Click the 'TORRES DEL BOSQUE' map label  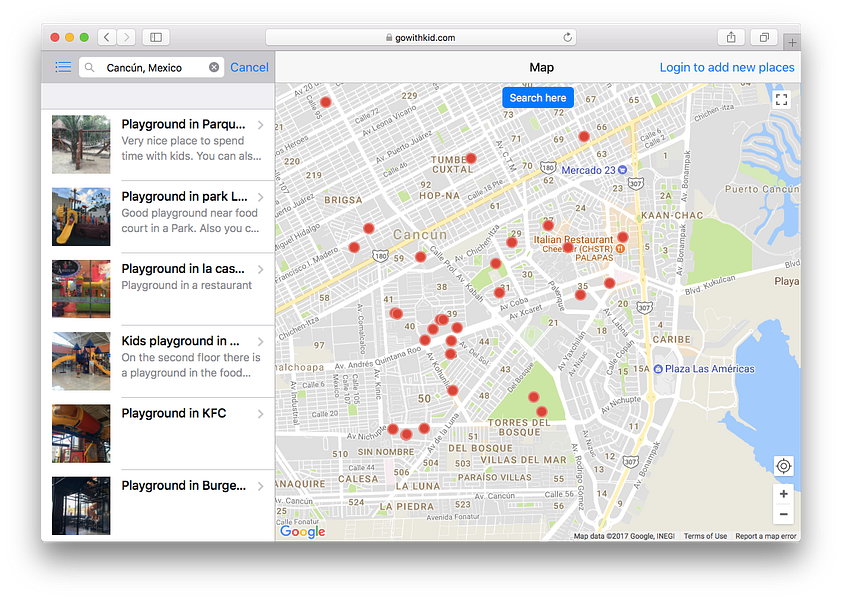coord(519,427)
